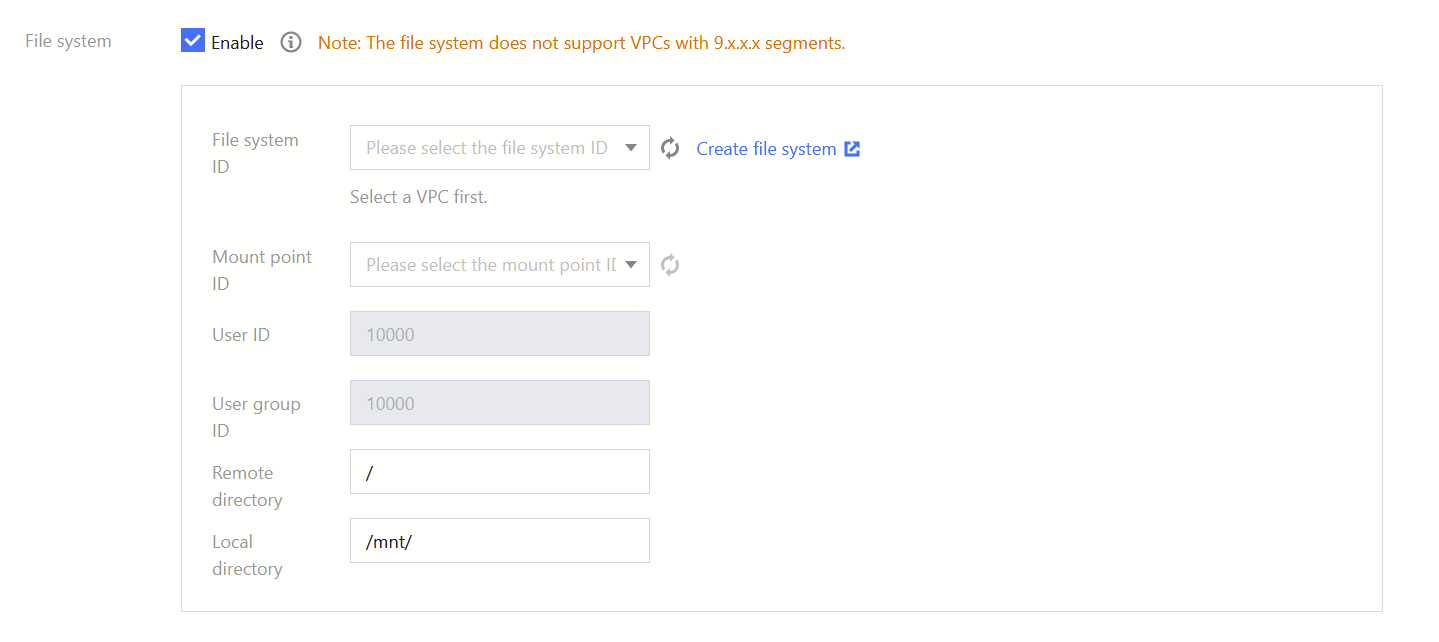
Task: Refresh the file system ID list
Action: coord(670,148)
